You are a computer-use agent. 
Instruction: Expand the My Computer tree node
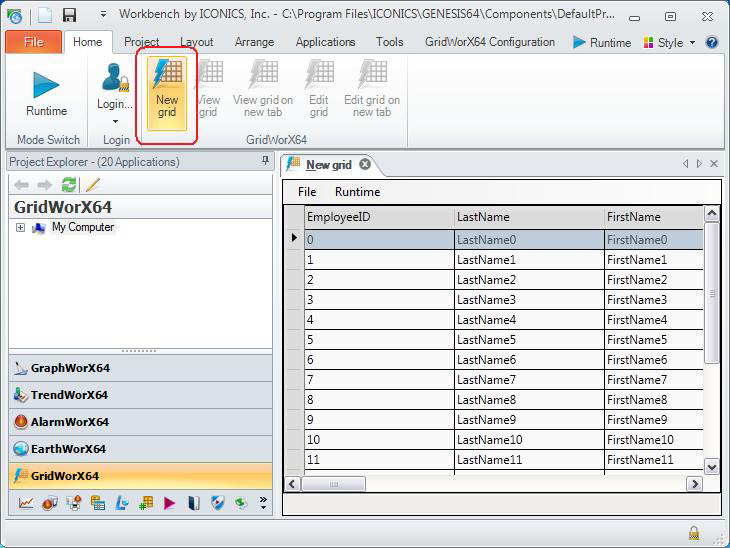[20, 228]
